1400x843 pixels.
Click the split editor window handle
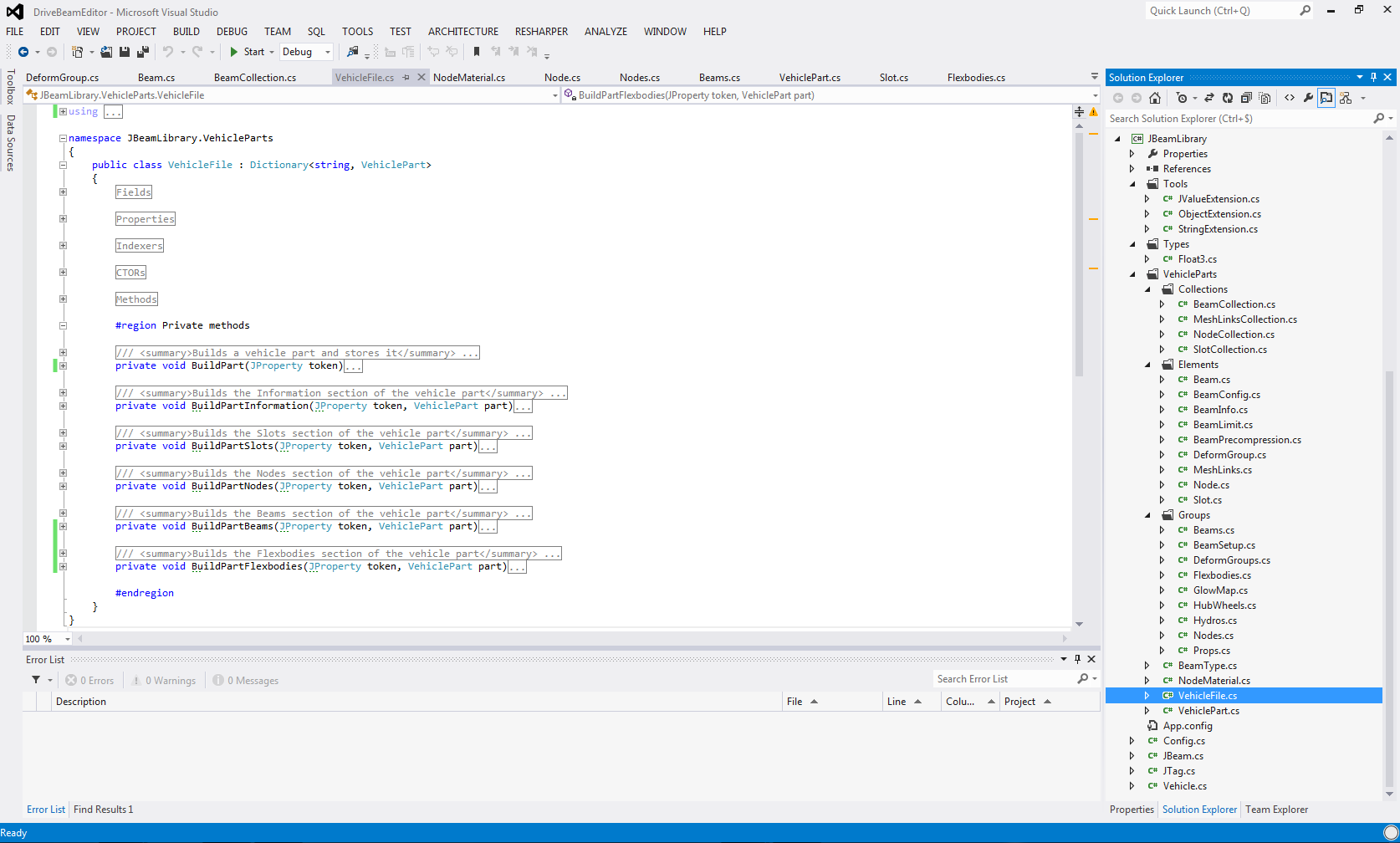(1079, 111)
